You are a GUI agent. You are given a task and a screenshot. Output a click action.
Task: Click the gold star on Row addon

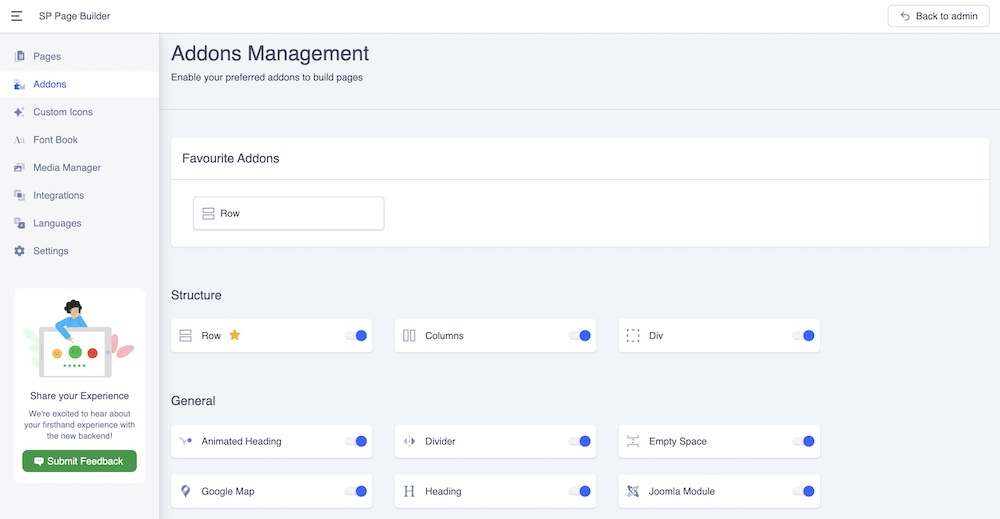(x=235, y=335)
